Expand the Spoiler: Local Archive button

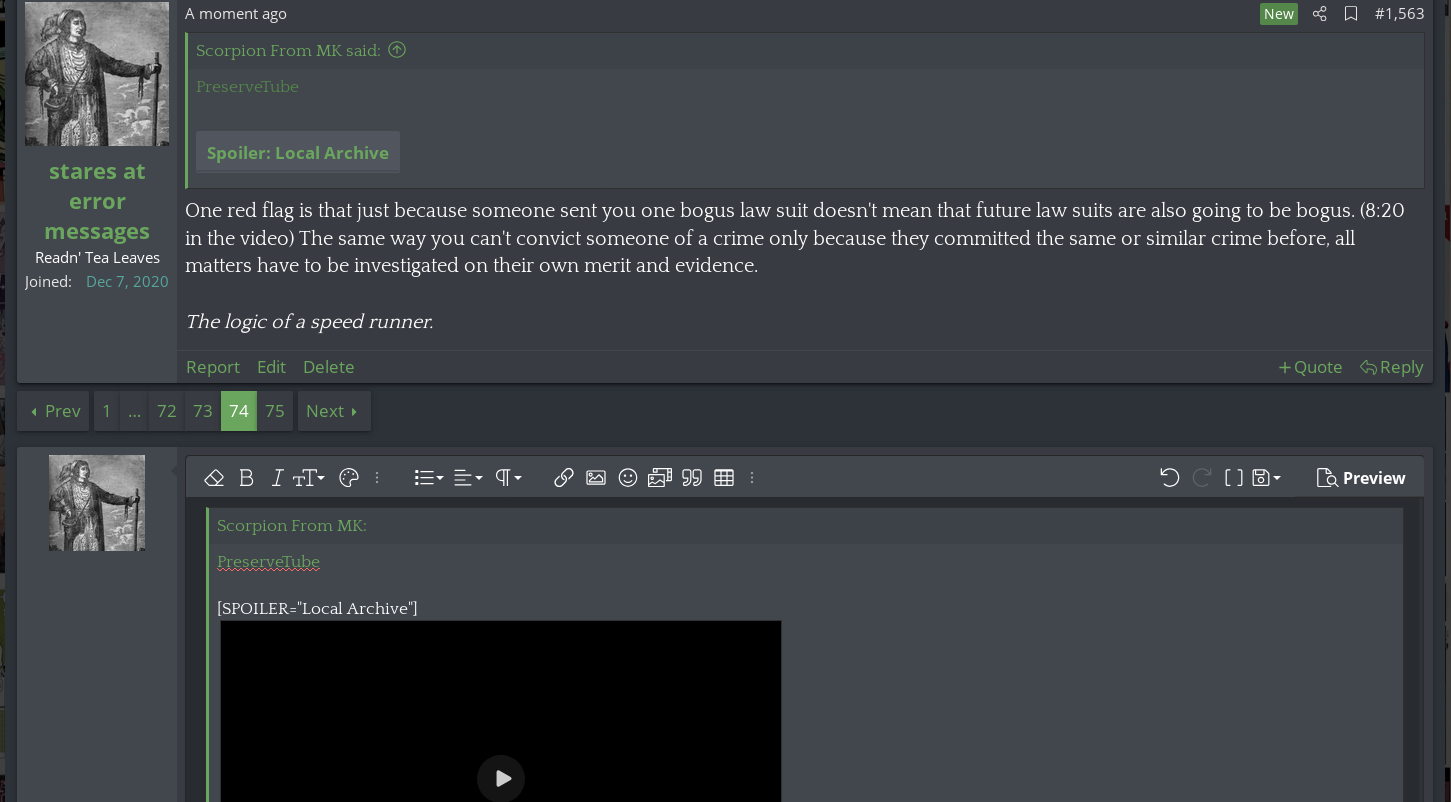tap(298, 152)
